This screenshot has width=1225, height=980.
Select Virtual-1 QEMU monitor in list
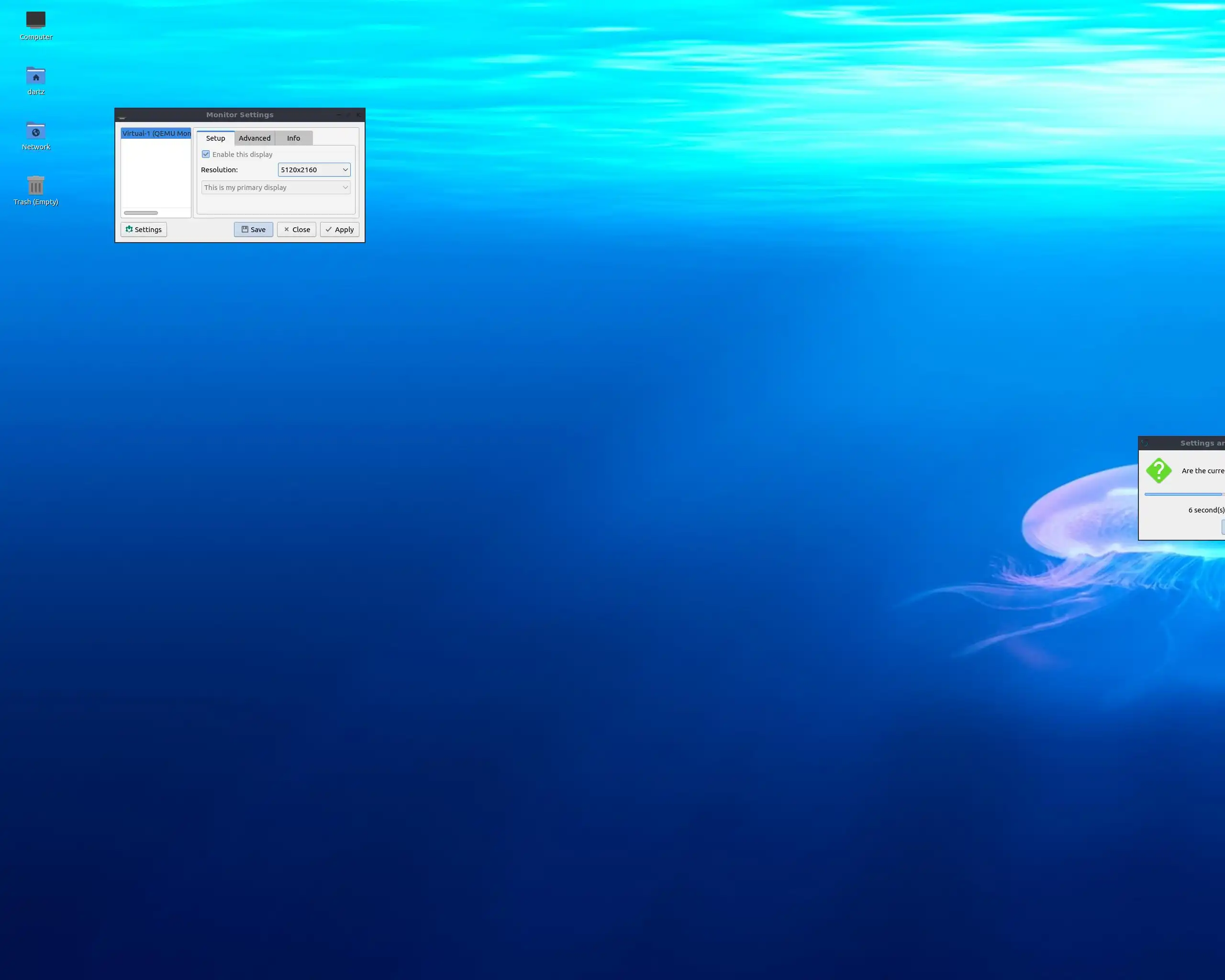[156, 134]
